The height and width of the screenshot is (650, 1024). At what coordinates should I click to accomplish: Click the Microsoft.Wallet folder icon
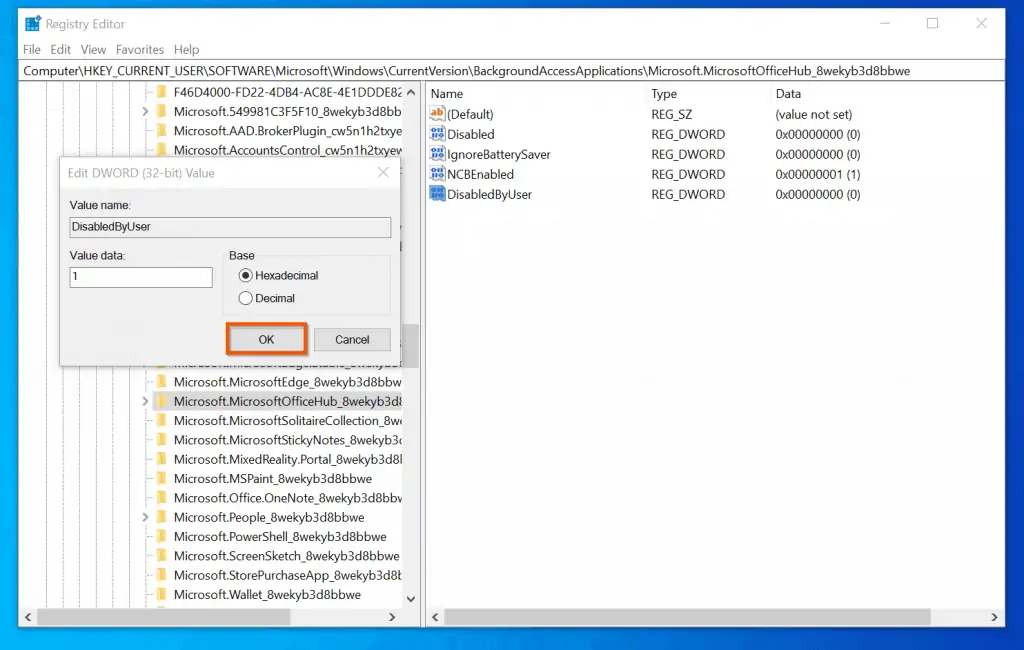[x=161, y=595]
